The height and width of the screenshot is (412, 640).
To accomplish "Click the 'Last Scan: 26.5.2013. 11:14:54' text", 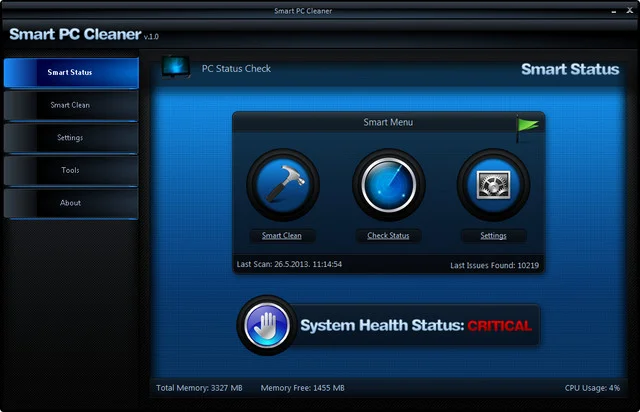I will click(289, 264).
